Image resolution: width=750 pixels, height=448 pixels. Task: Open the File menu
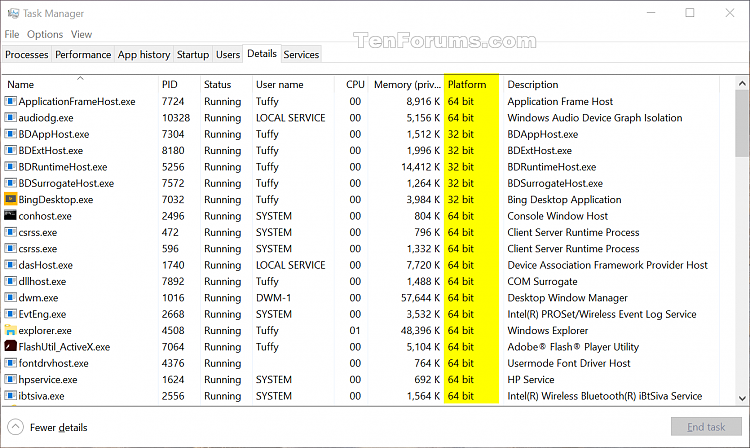[x=12, y=34]
